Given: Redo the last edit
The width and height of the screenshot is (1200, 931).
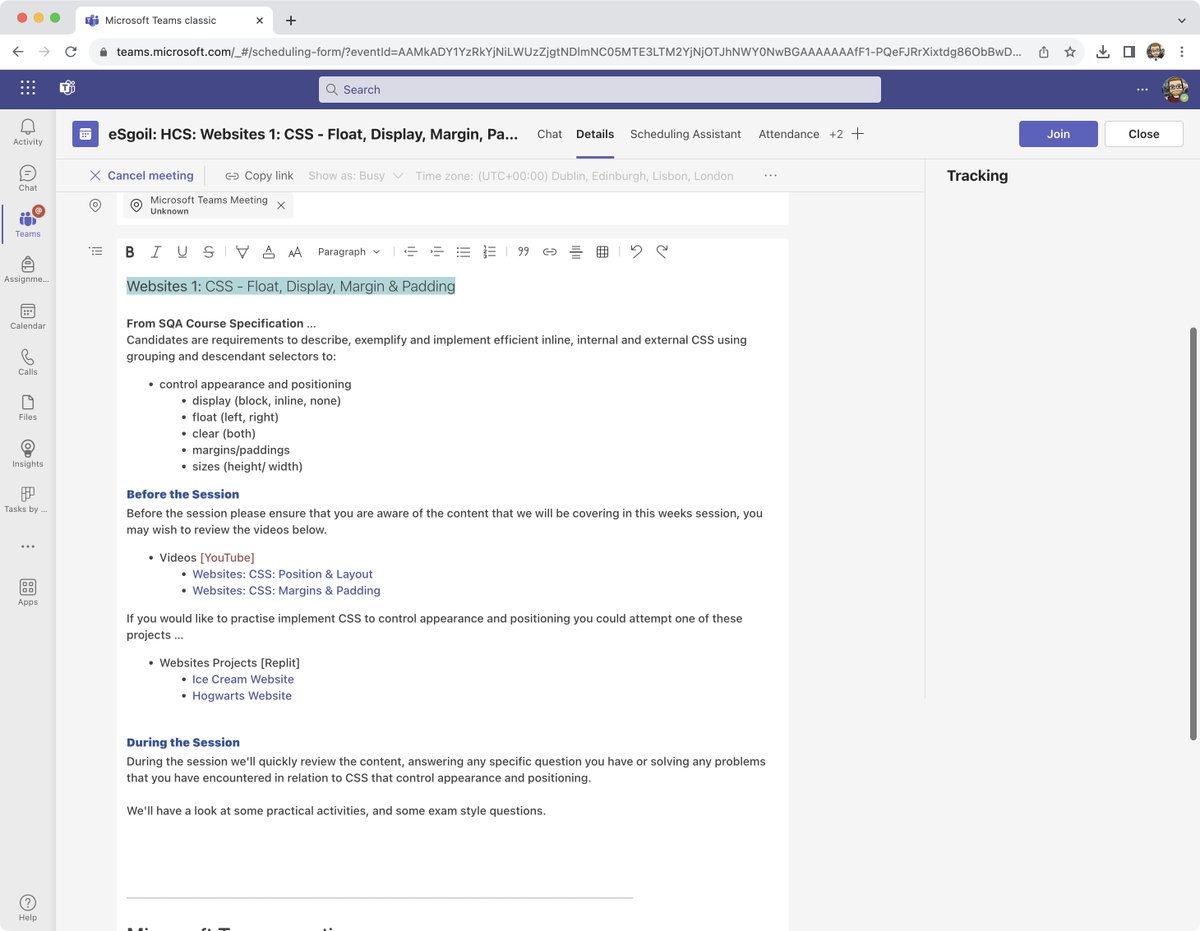Looking at the screenshot, I should (x=662, y=252).
